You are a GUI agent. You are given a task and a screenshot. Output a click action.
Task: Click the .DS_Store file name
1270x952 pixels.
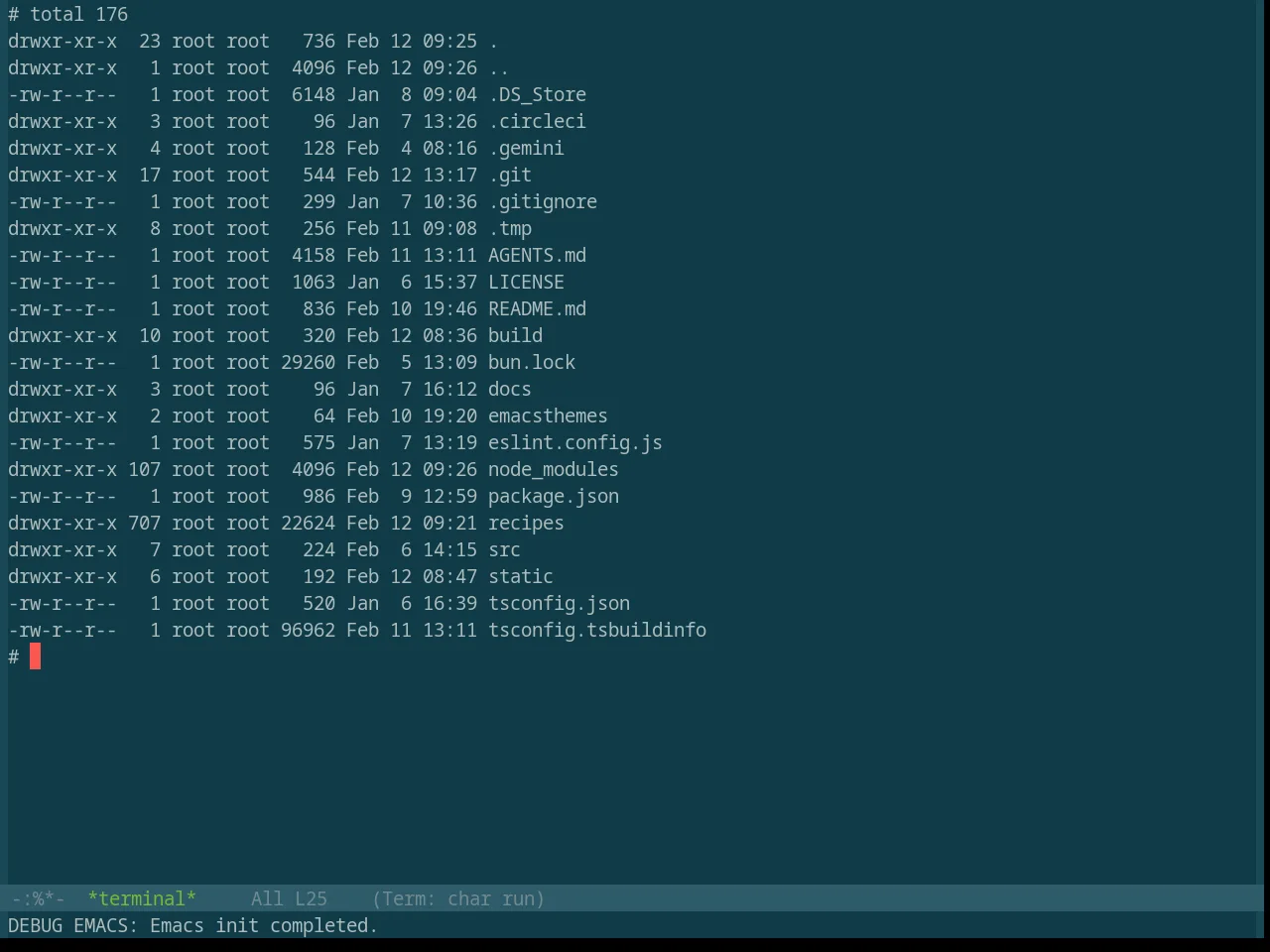tap(537, 94)
